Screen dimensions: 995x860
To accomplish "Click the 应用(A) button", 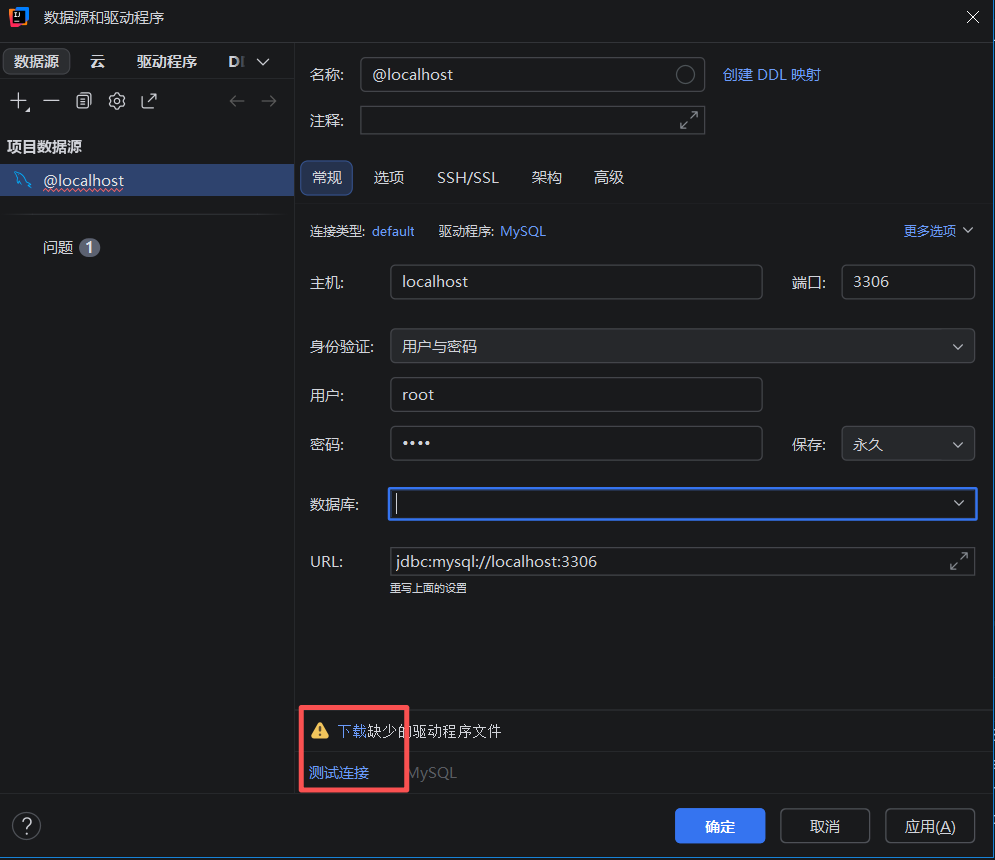I will tap(930, 826).
